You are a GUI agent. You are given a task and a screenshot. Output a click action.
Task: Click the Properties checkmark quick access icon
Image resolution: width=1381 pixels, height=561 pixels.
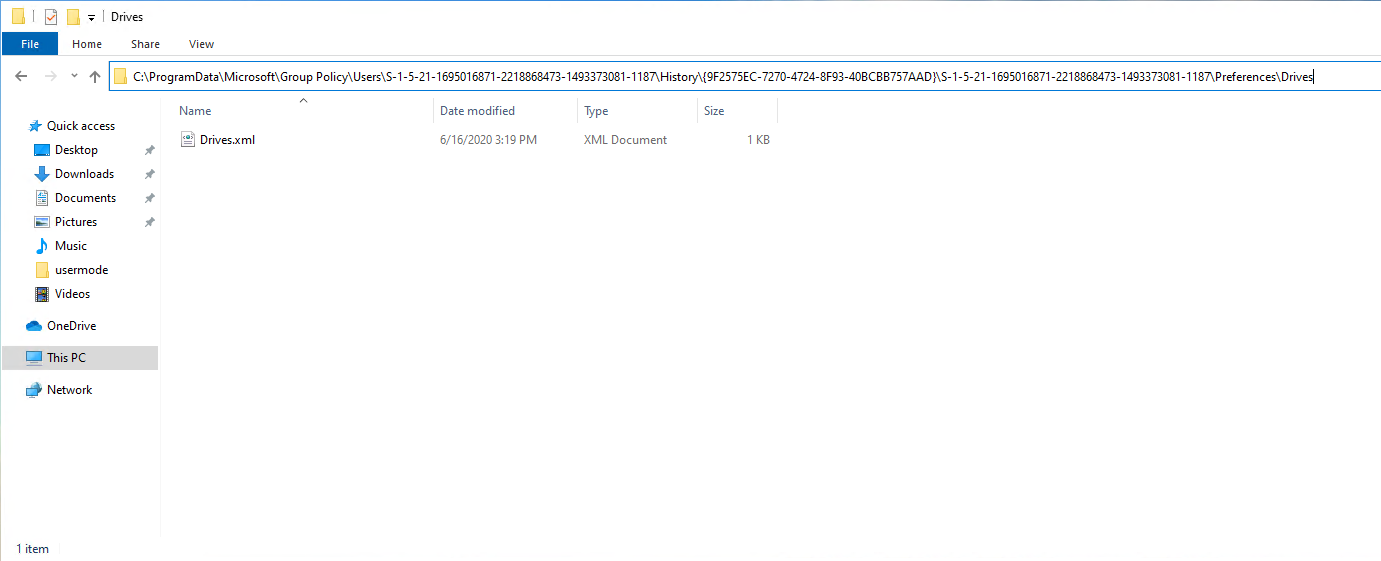tap(51, 16)
